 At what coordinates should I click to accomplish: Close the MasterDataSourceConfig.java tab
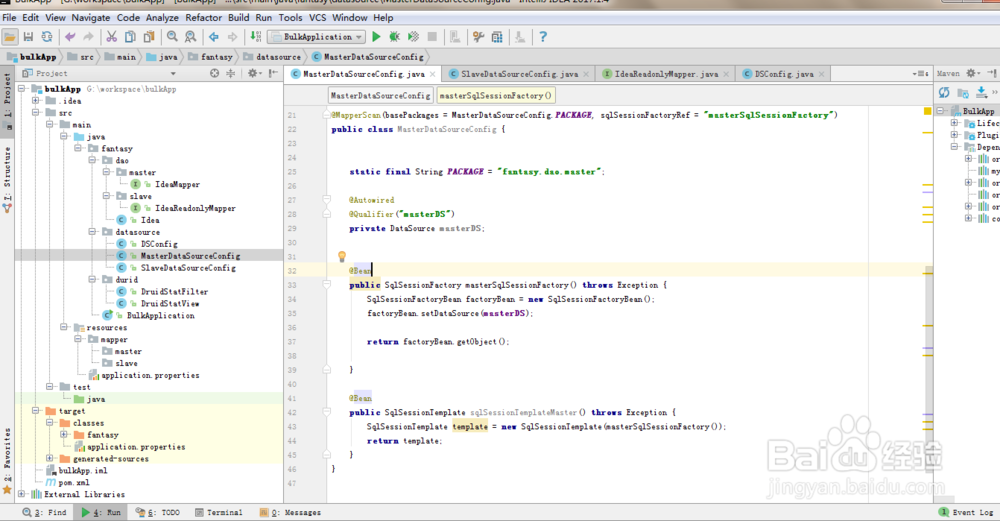432,75
